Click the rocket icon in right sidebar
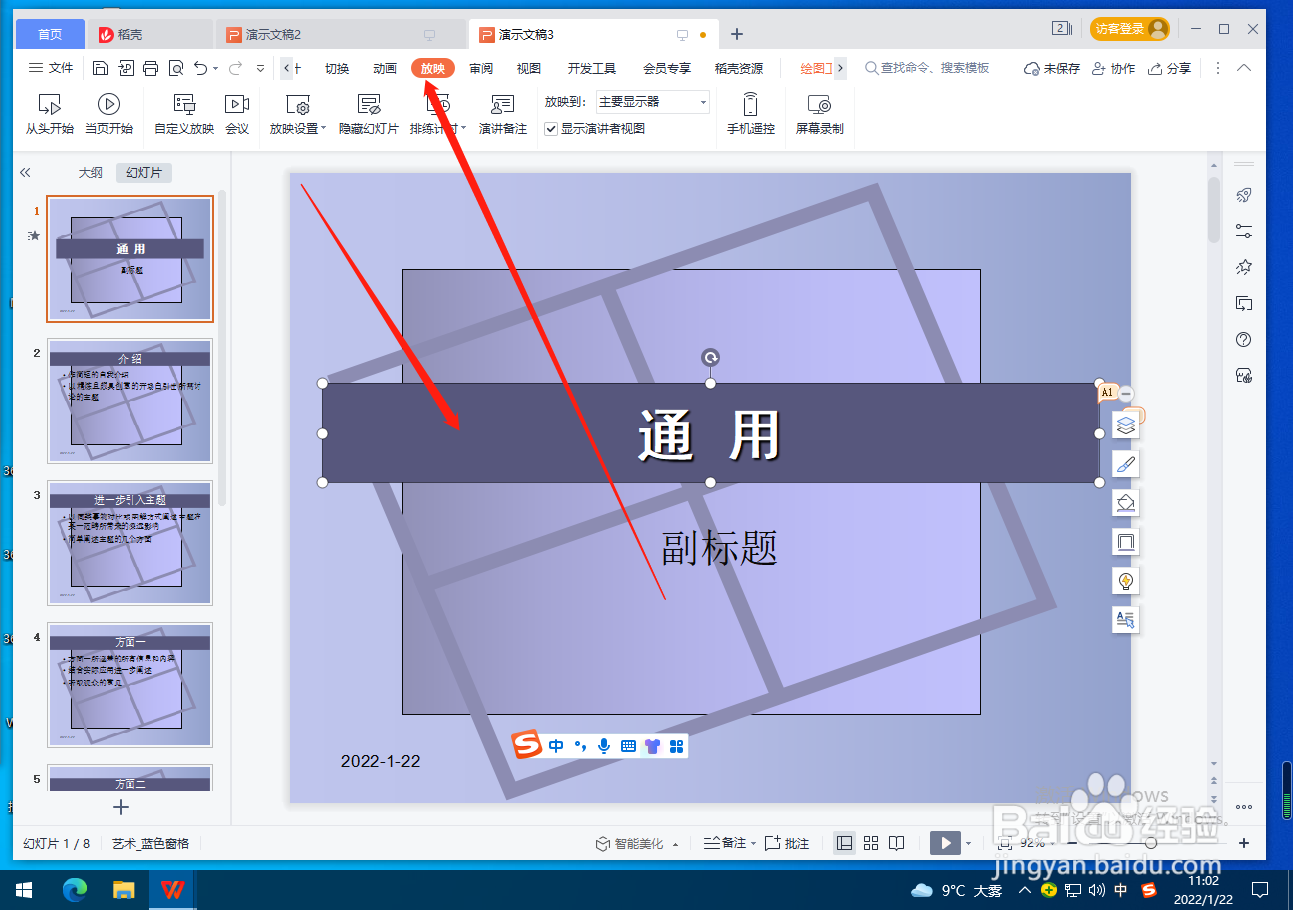This screenshot has width=1293, height=910. tap(1244, 195)
